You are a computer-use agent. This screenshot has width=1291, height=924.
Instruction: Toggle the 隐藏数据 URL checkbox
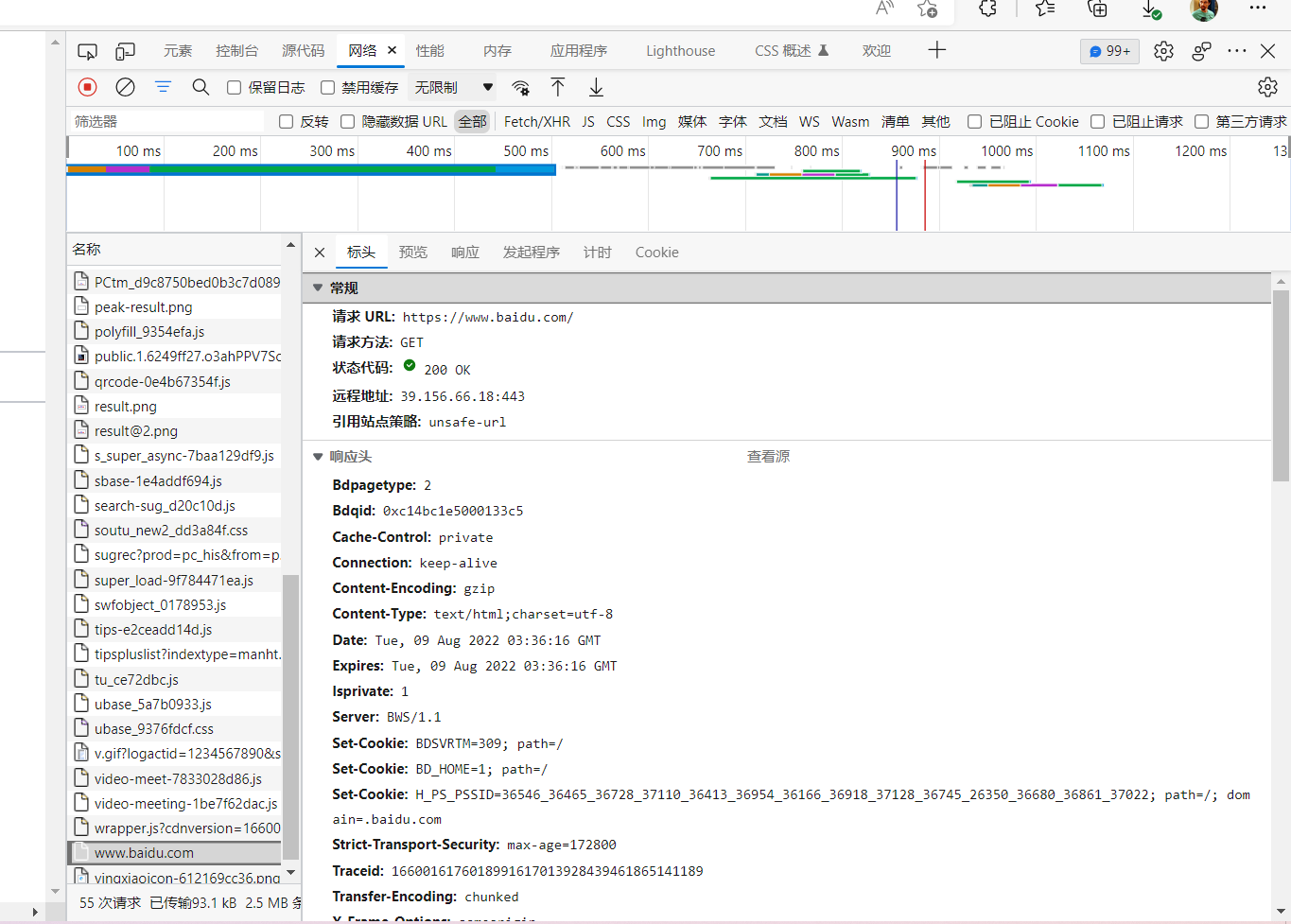point(348,122)
